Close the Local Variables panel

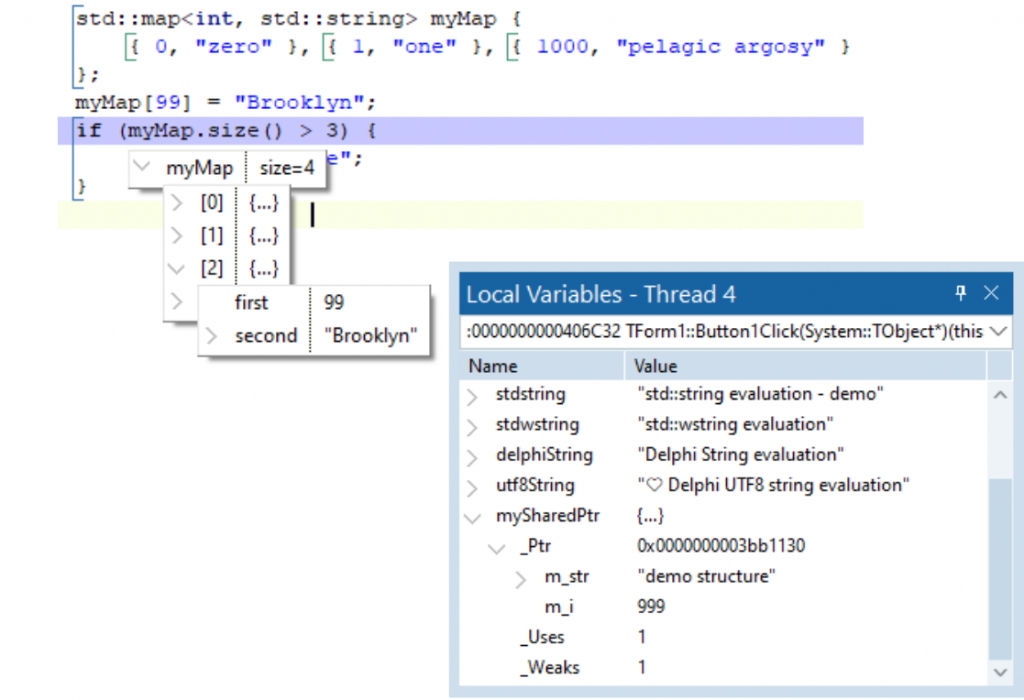[991, 293]
